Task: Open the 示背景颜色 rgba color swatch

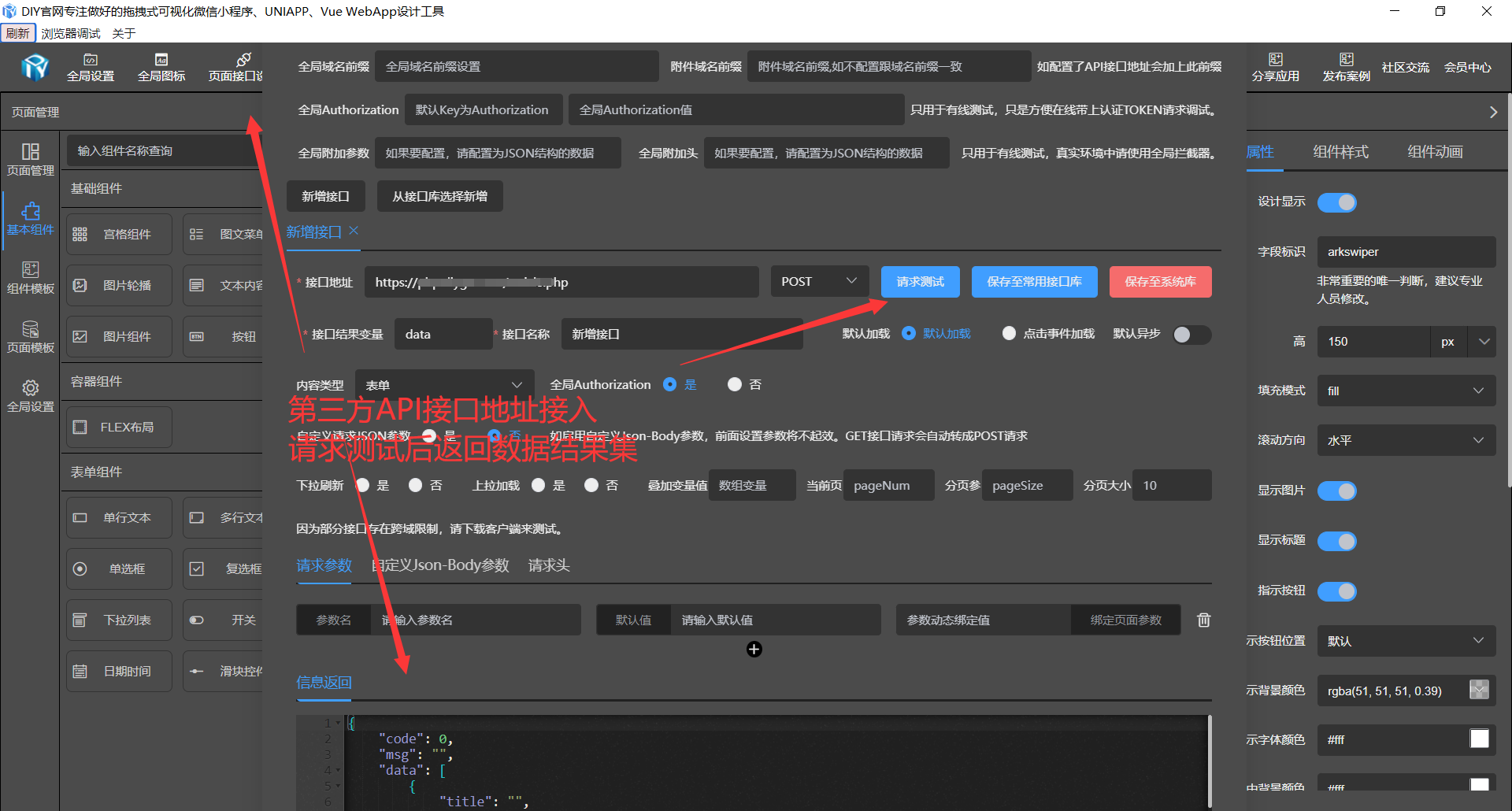Action: click(x=1479, y=690)
